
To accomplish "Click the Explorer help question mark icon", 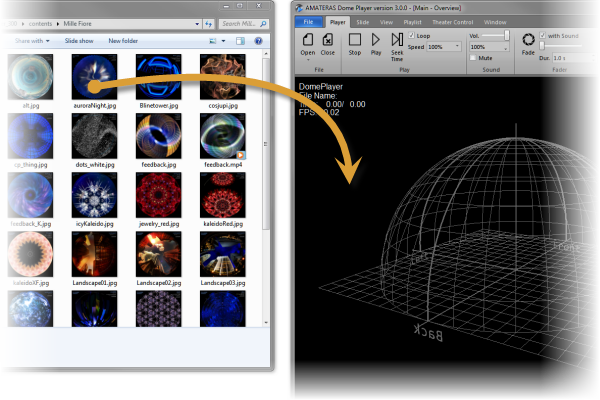I will [x=258, y=41].
